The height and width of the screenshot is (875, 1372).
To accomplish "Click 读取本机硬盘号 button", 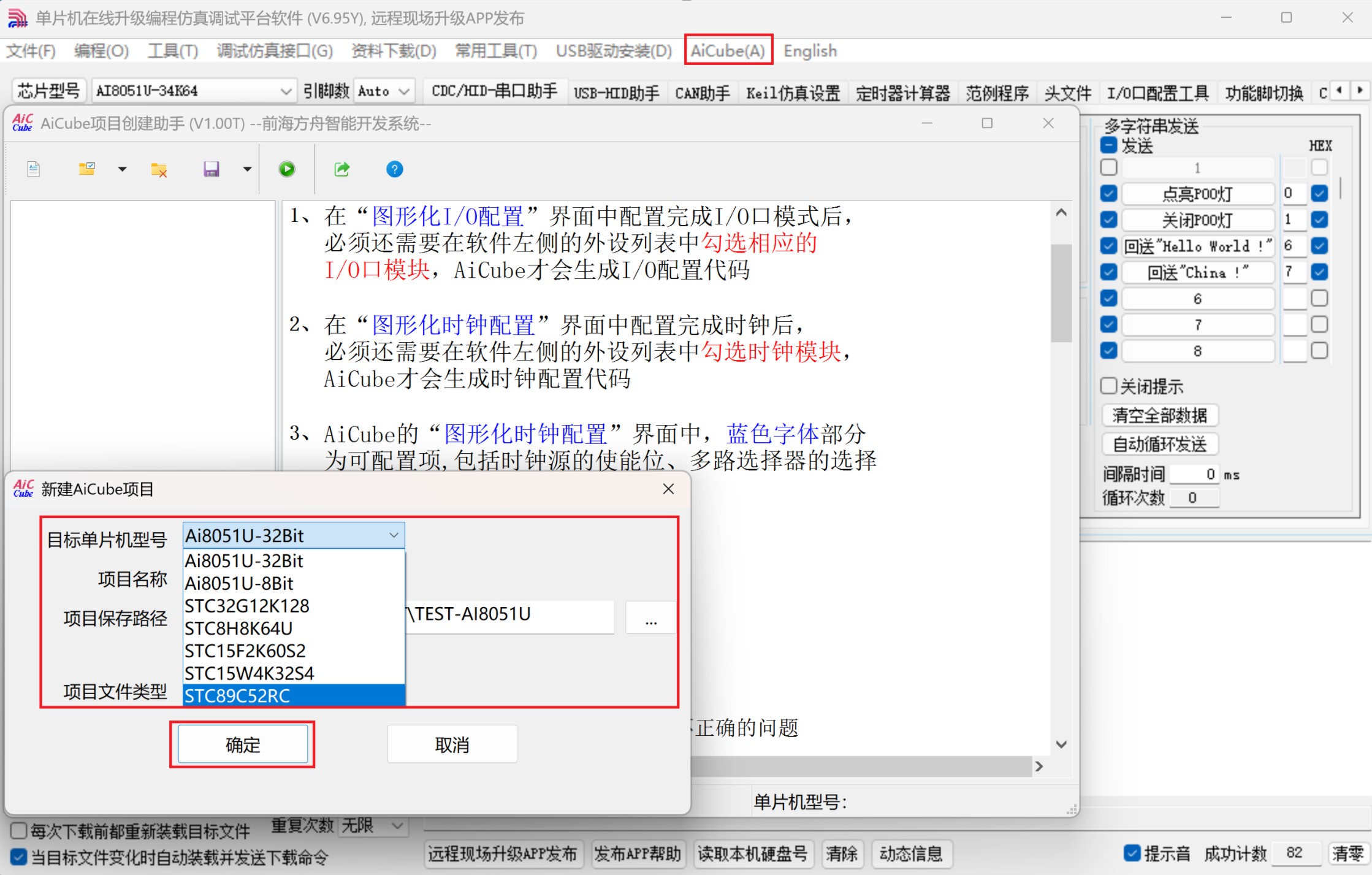I will tap(753, 854).
